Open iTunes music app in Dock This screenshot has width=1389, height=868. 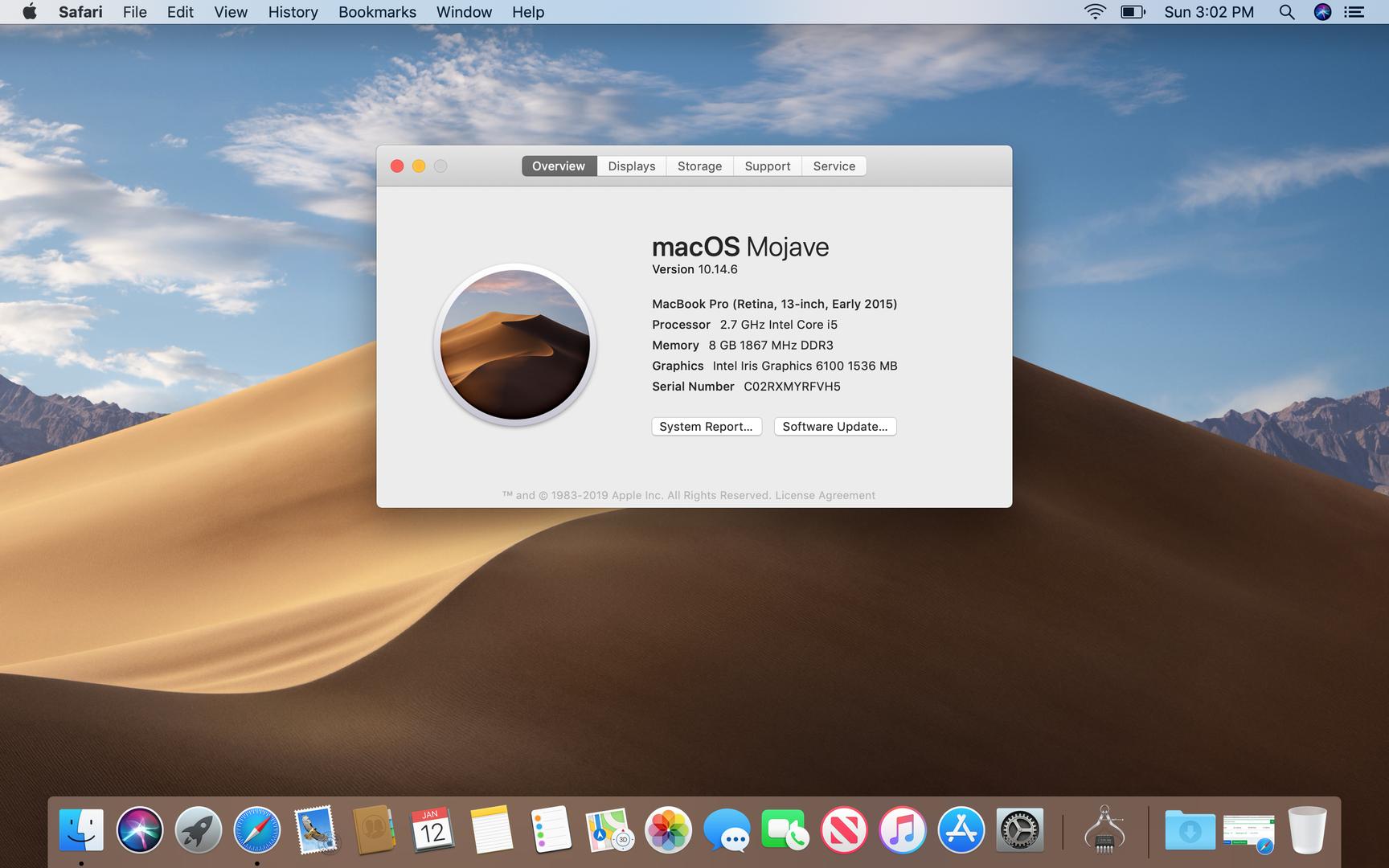coord(903,830)
